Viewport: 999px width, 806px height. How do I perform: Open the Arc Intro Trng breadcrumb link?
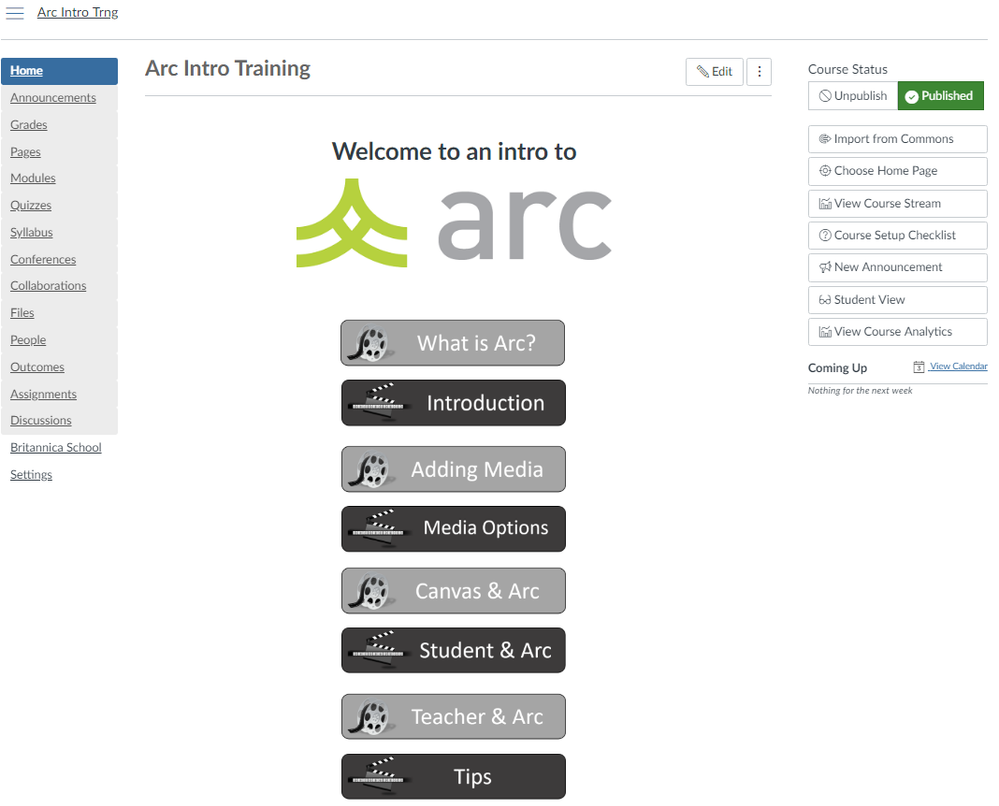coord(78,13)
